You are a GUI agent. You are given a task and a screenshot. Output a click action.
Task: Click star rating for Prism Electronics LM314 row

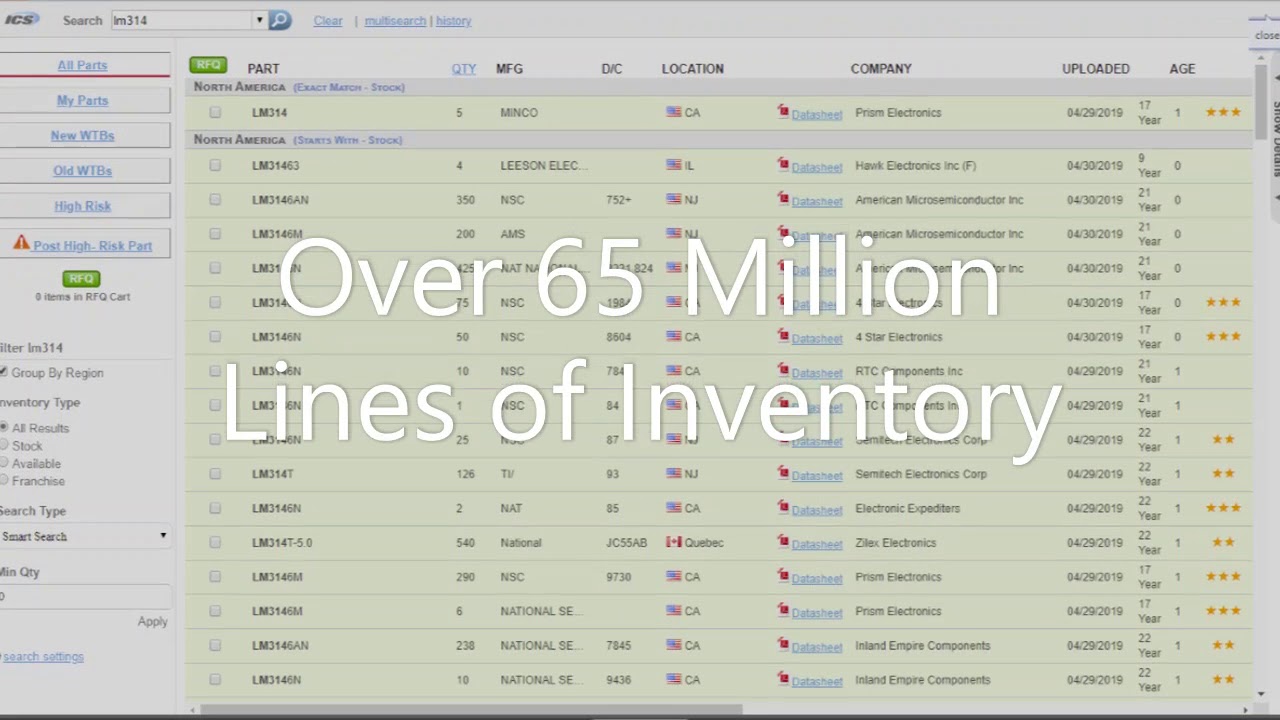point(1223,112)
